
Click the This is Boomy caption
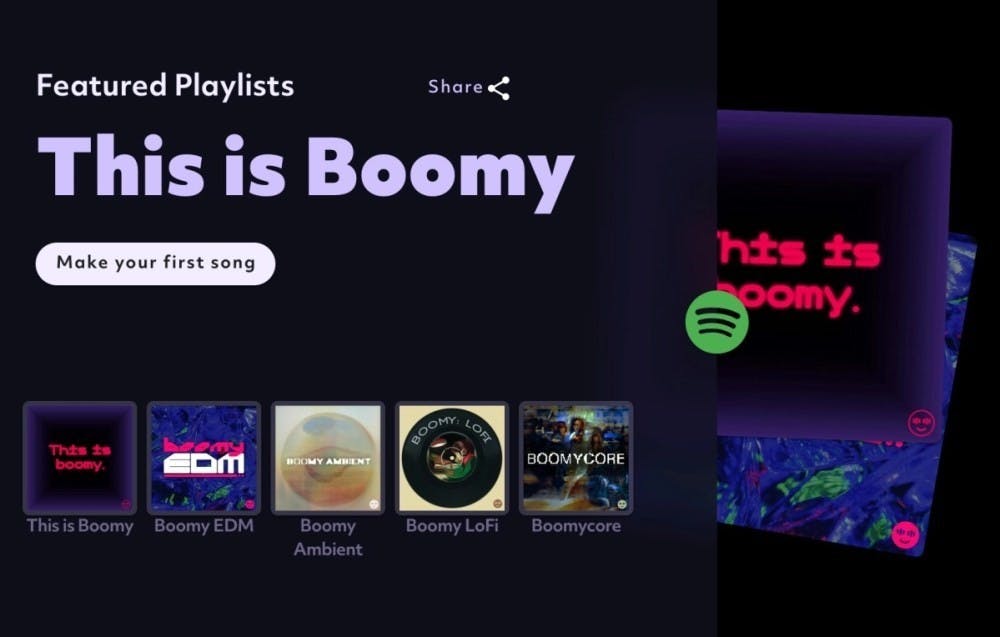pos(80,526)
